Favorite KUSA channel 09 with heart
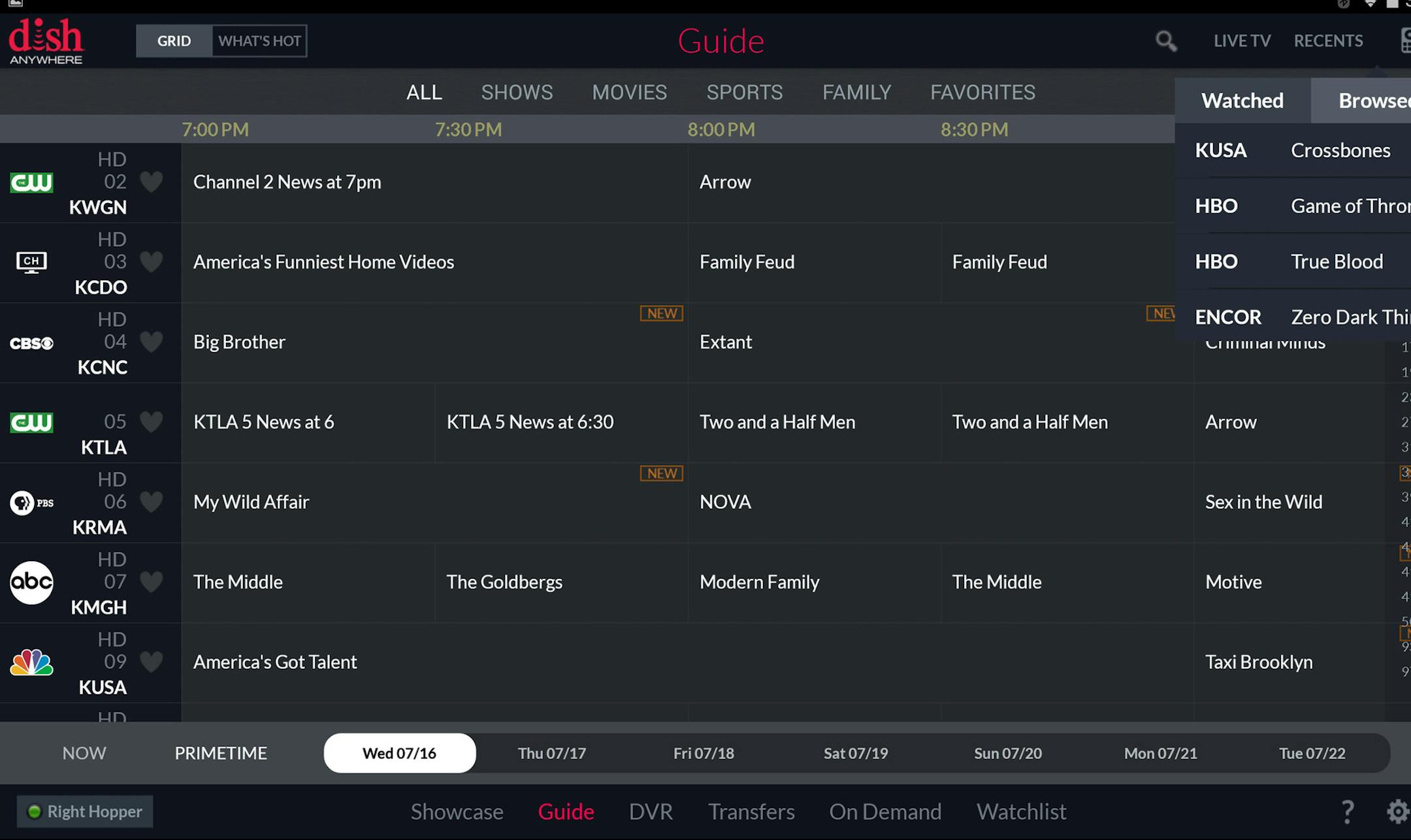Image resolution: width=1411 pixels, height=840 pixels. tap(152, 662)
